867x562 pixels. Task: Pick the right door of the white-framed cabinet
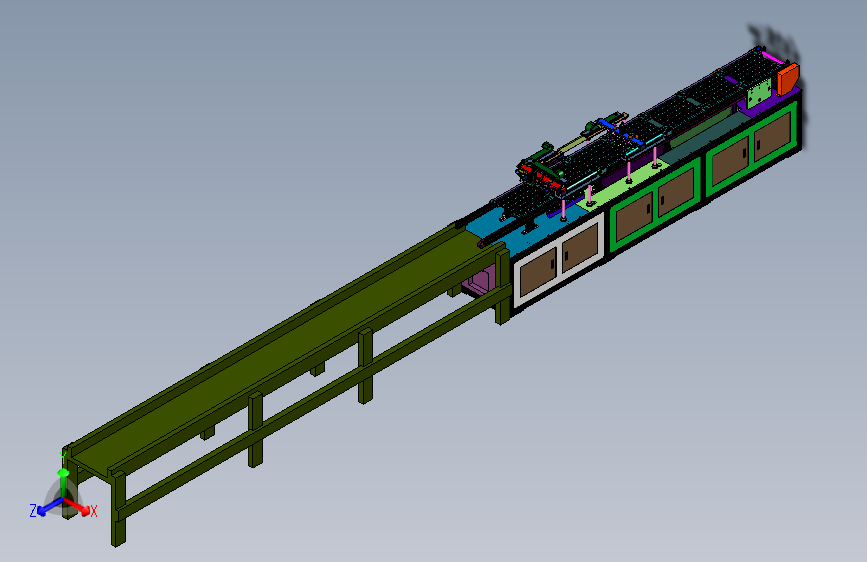click(580, 247)
